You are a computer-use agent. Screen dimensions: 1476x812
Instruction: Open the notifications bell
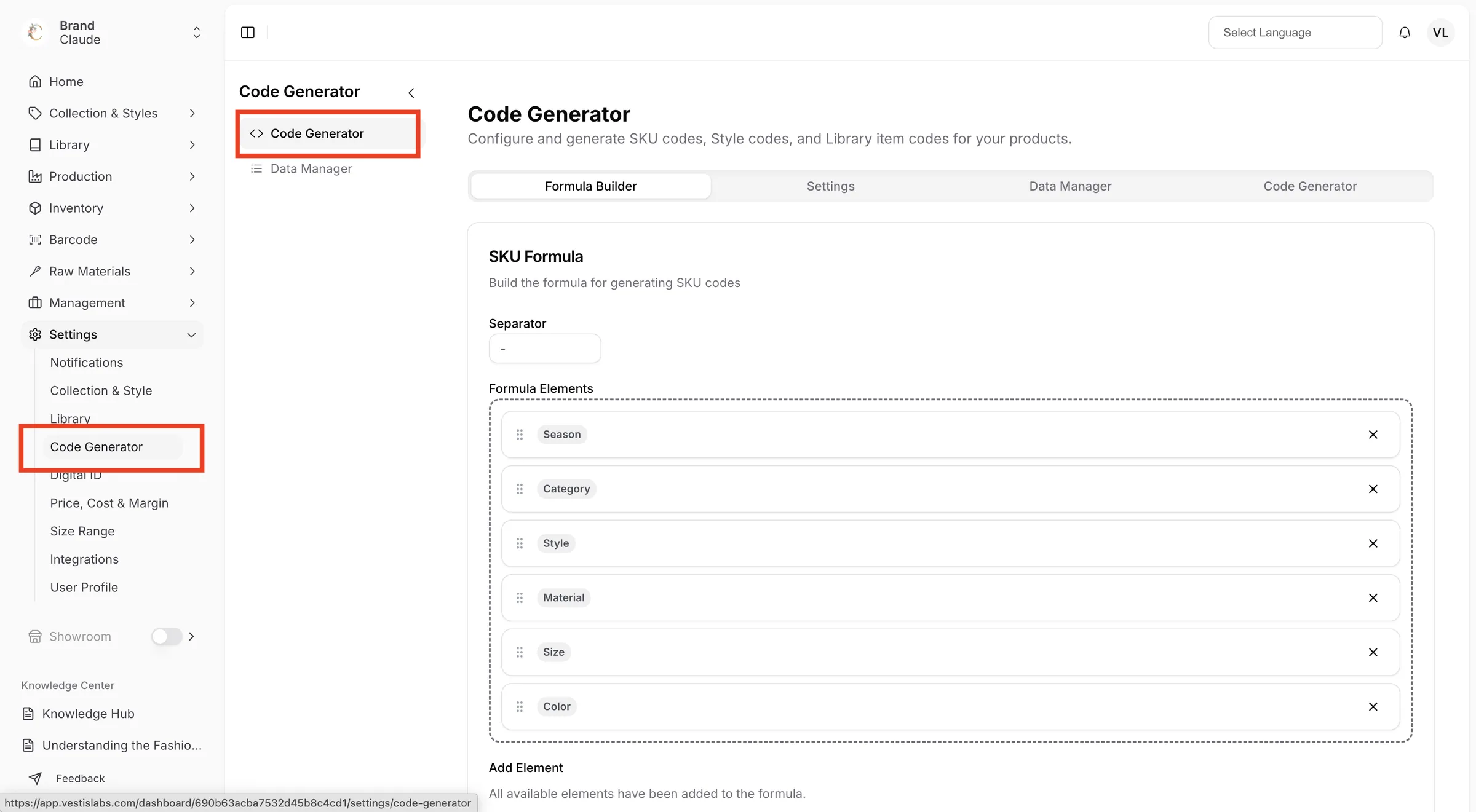1405,33
